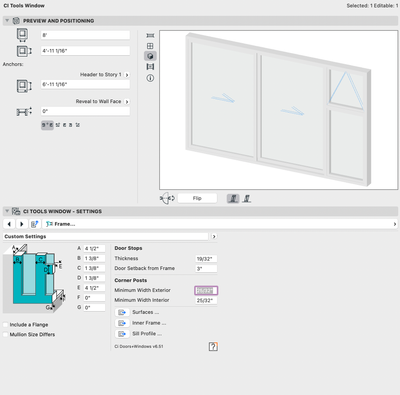Click the window height dimension icon
The image size is (400, 395).
tap(24, 51)
